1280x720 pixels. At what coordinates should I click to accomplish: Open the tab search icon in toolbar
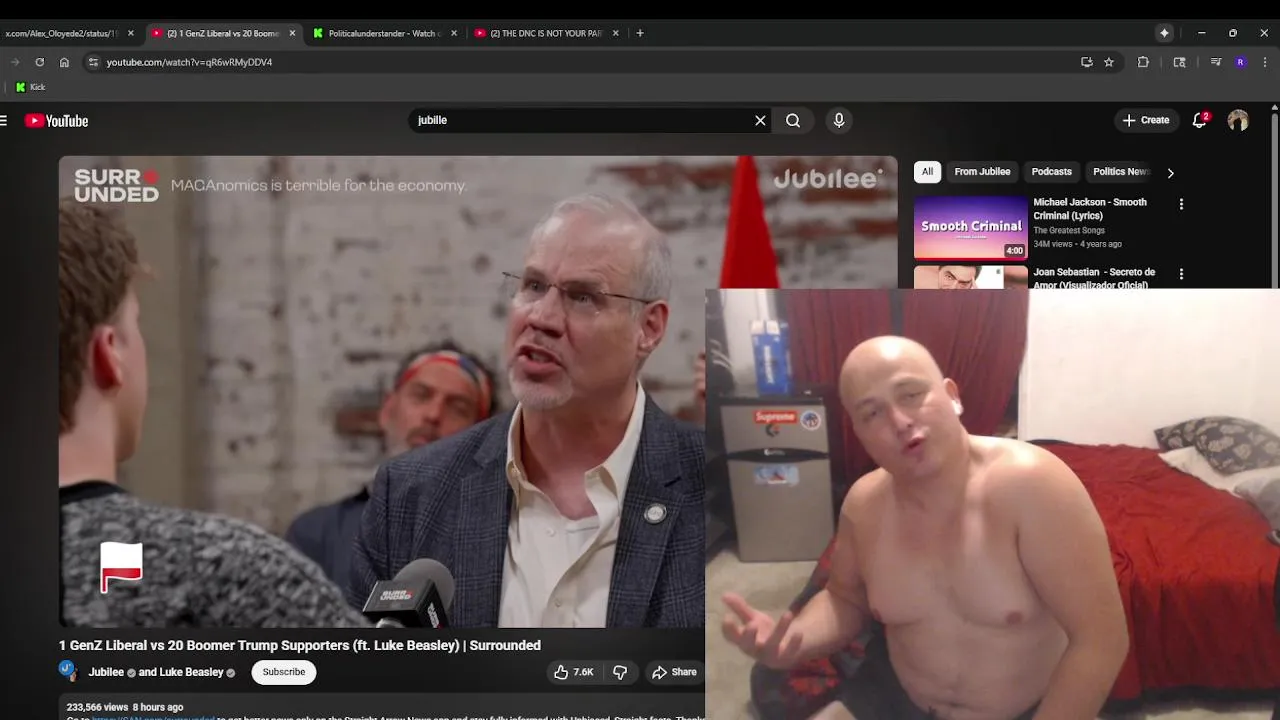pos(1179,62)
